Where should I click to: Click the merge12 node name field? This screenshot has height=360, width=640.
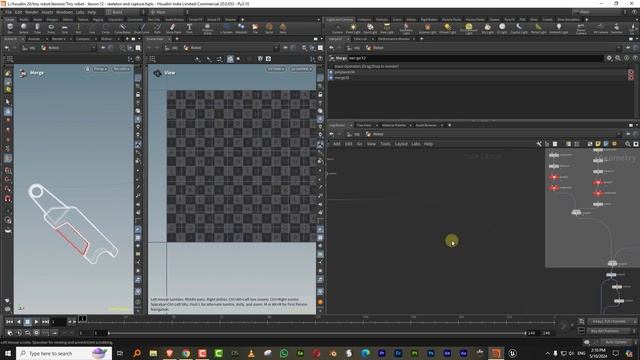476,58
